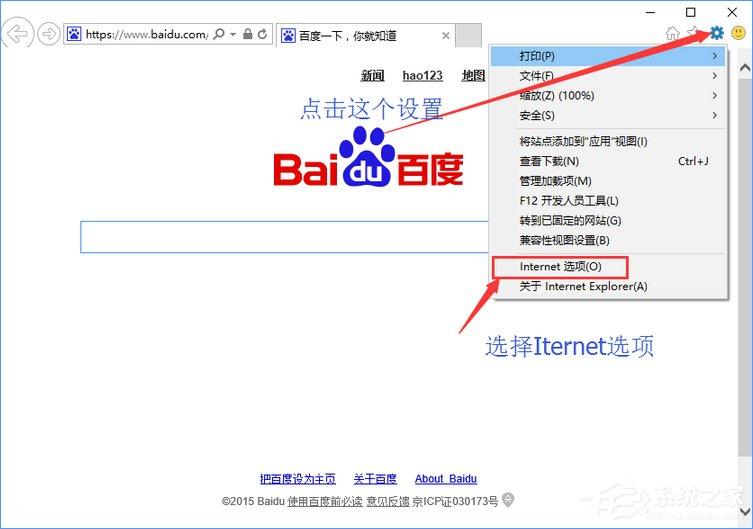Open the address bar dropdown arrow
Viewport: 753px width, 529px height.
[233, 34]
